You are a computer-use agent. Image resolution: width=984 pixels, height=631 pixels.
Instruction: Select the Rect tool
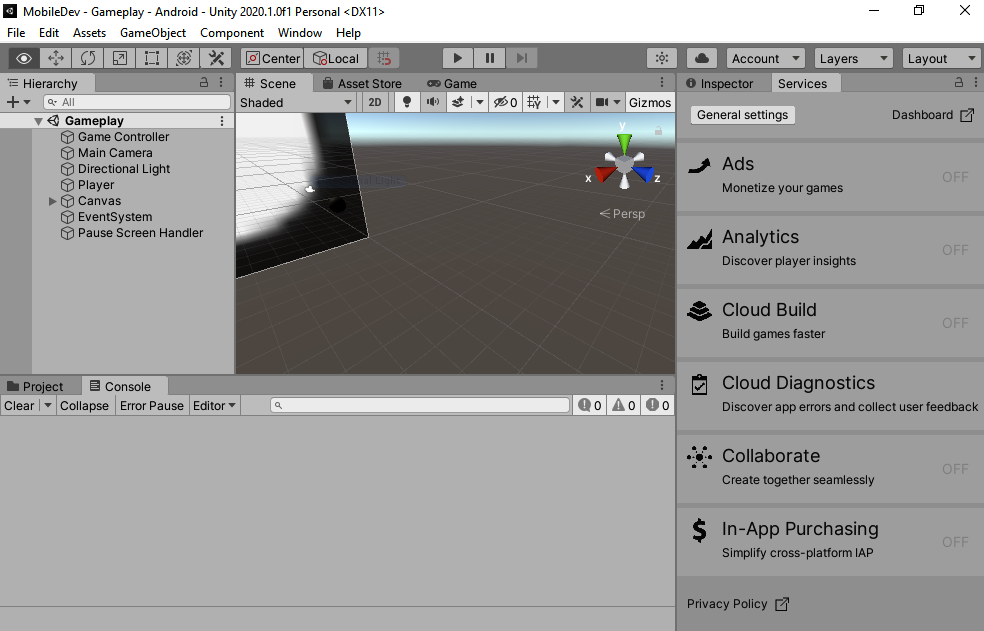click(x=152, y=58)
